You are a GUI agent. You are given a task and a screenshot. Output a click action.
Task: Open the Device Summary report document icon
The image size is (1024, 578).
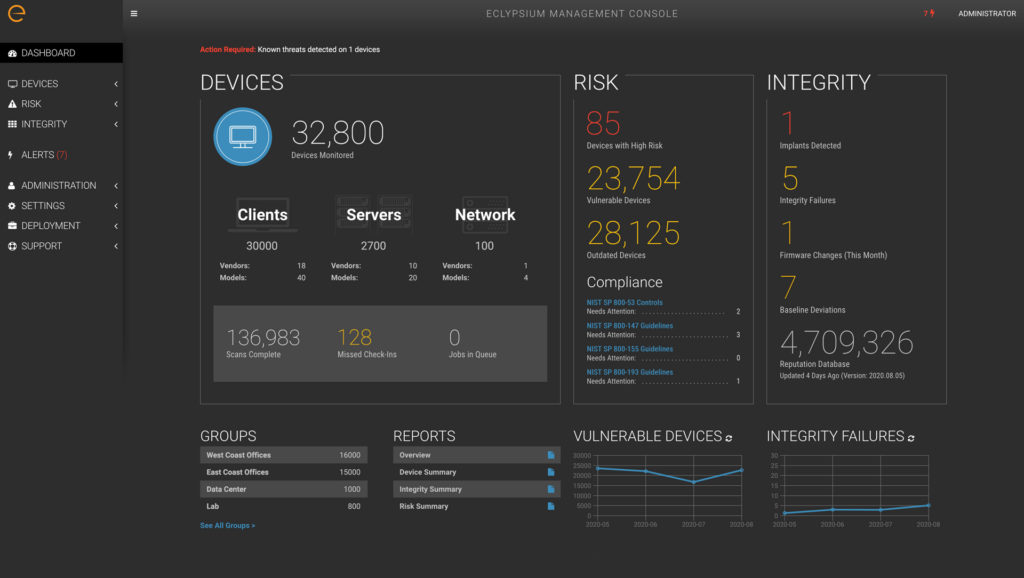(x=551, y=472)
